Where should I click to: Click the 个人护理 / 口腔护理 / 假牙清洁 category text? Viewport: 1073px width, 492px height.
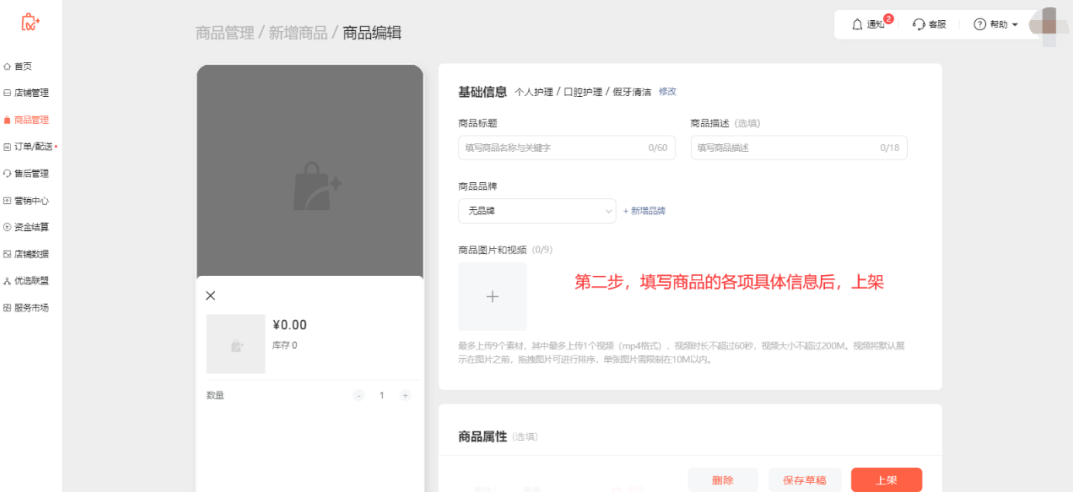point(583,92)
